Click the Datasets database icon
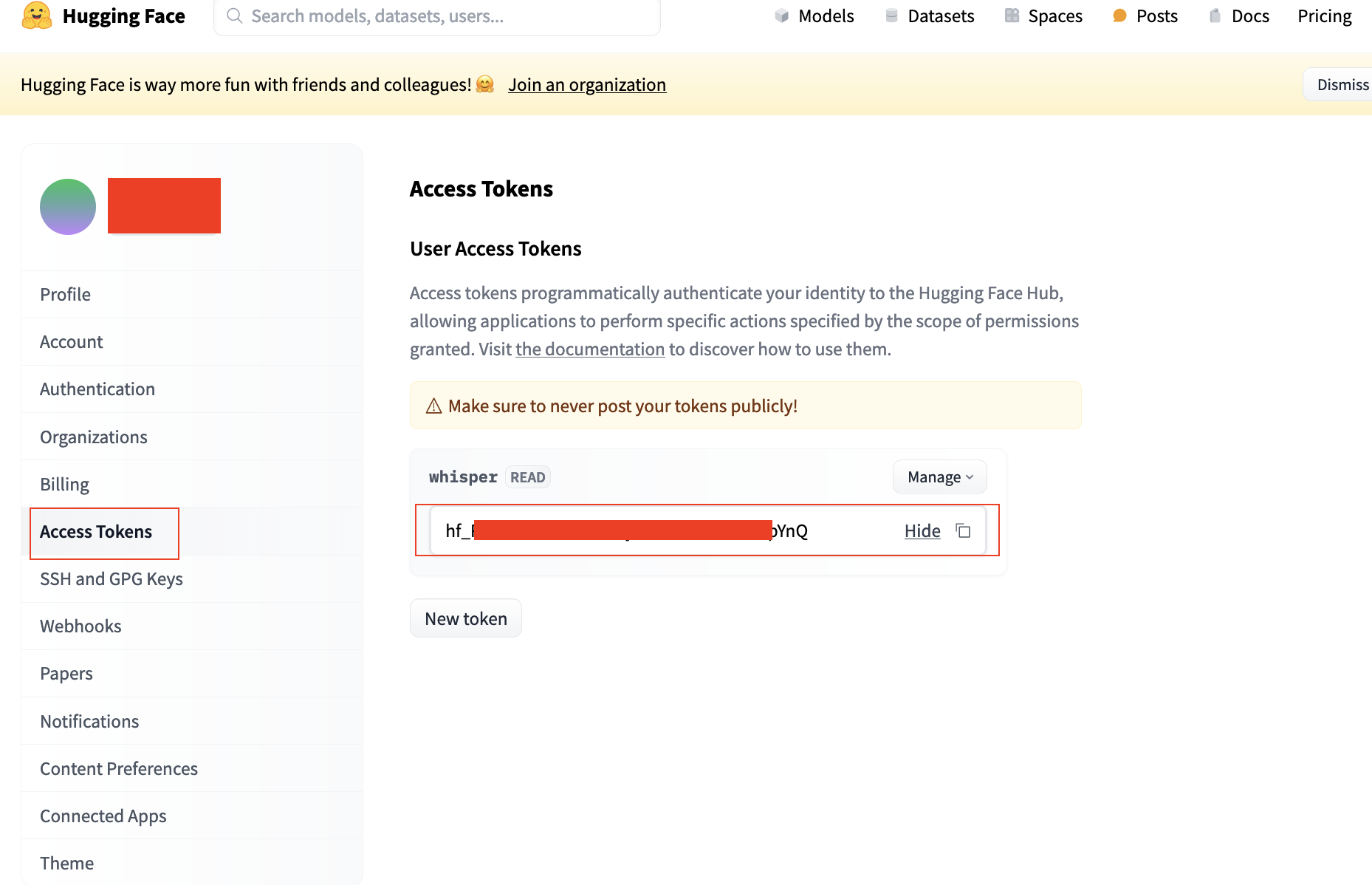 click(x=891, y=16)
